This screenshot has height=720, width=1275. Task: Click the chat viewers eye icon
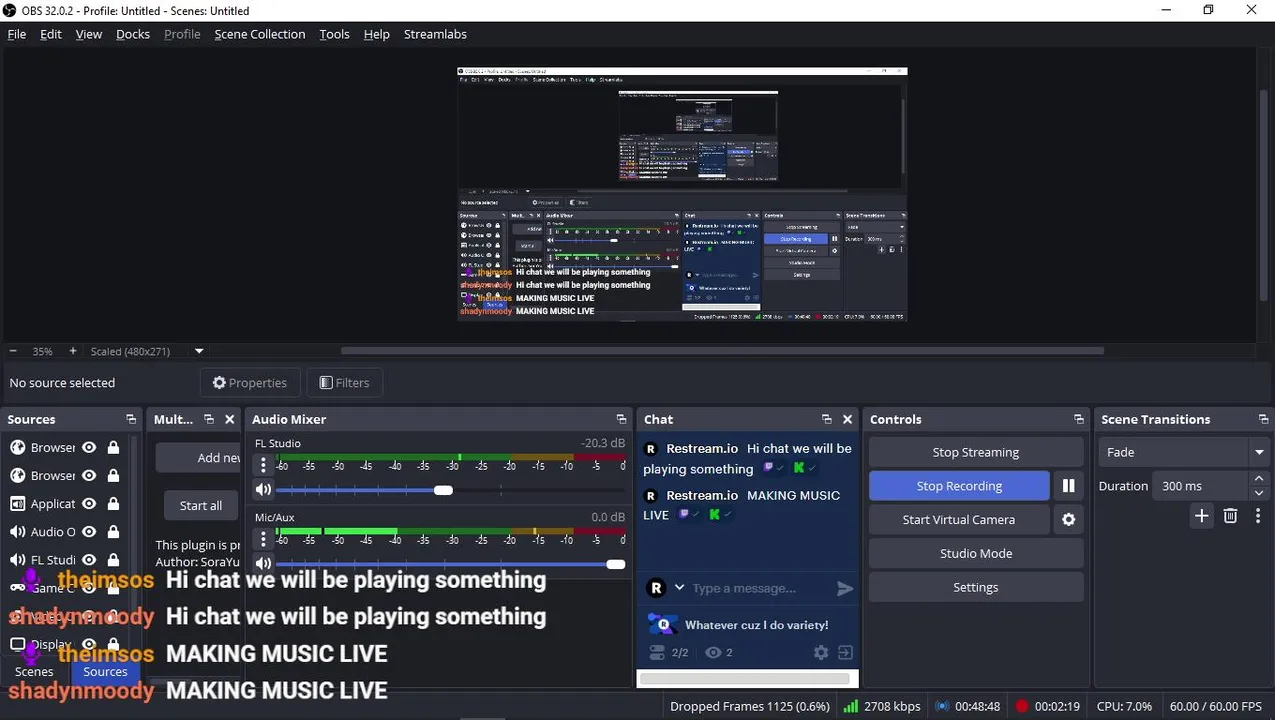[713, 653]
